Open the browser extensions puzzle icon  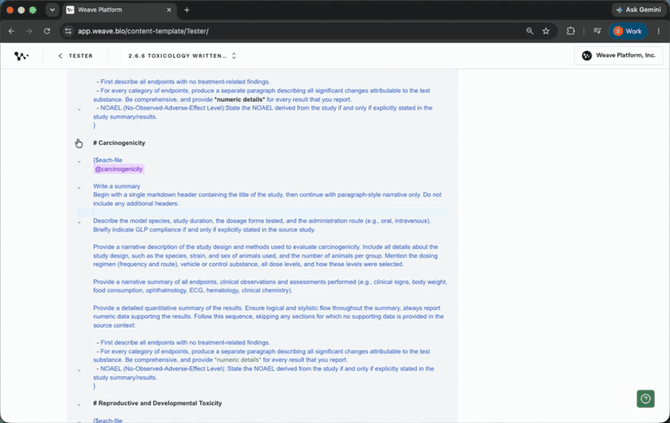570,31
